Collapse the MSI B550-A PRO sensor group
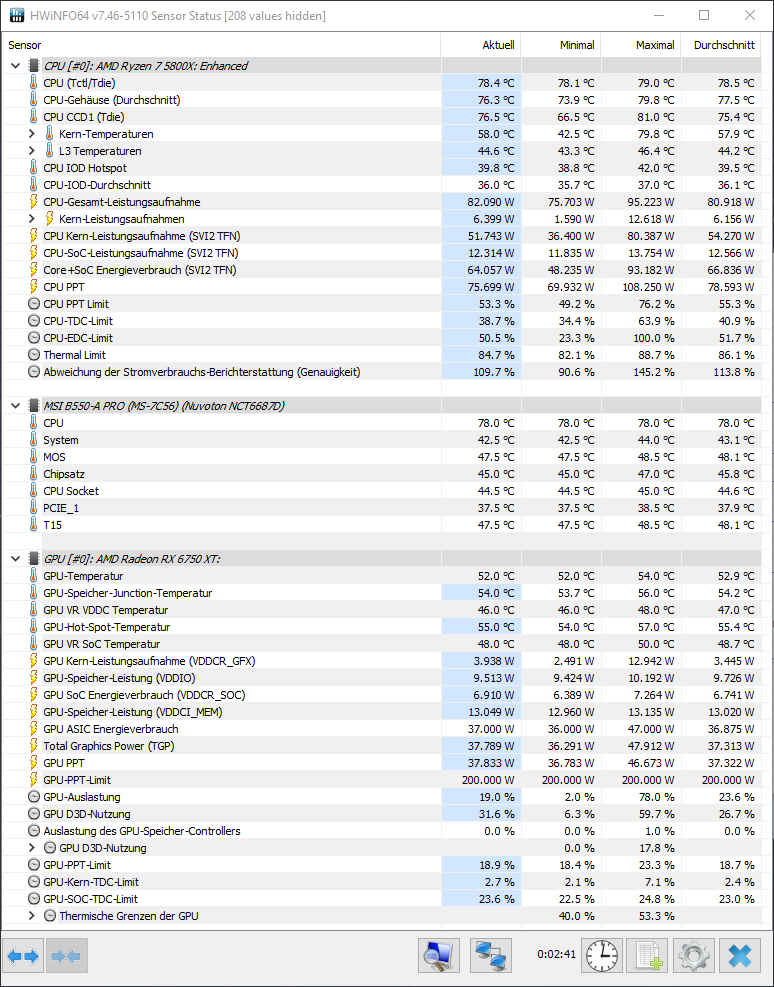774x987 pixels. [x=16, y=405]
